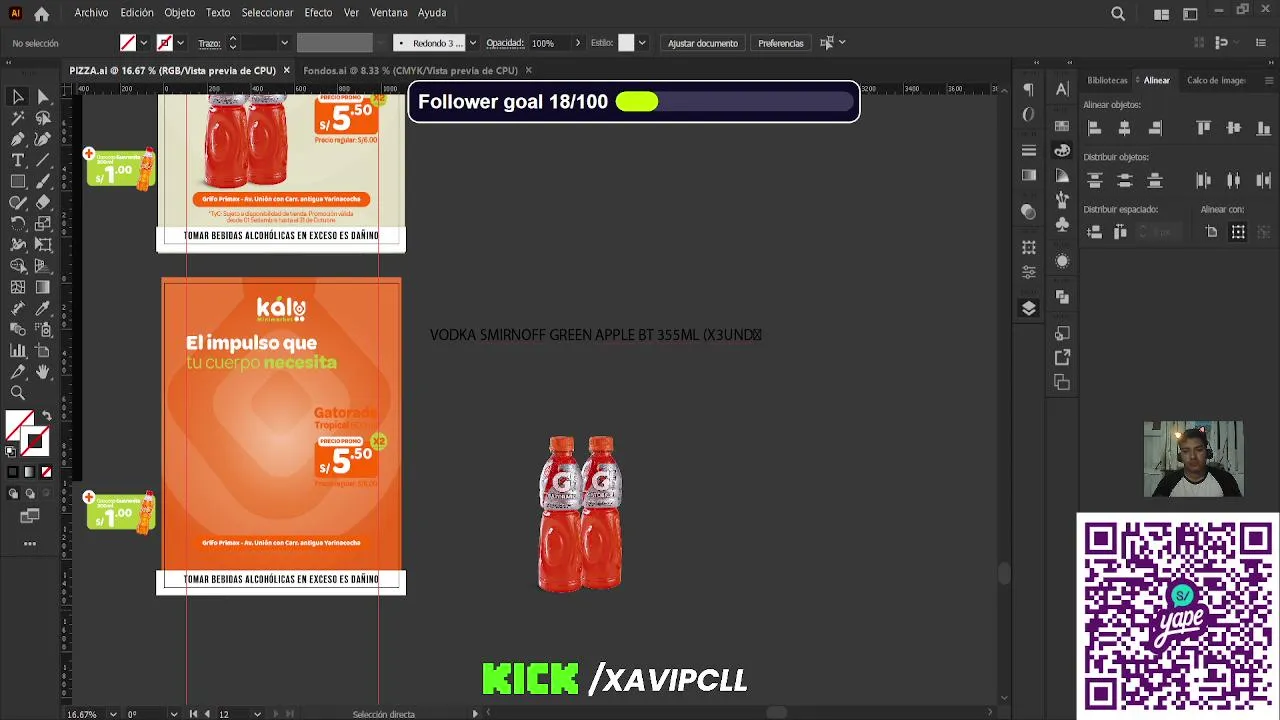Select the Gradient tool
The height and width of the screenshot is (720, 1280).
point(43,287)
